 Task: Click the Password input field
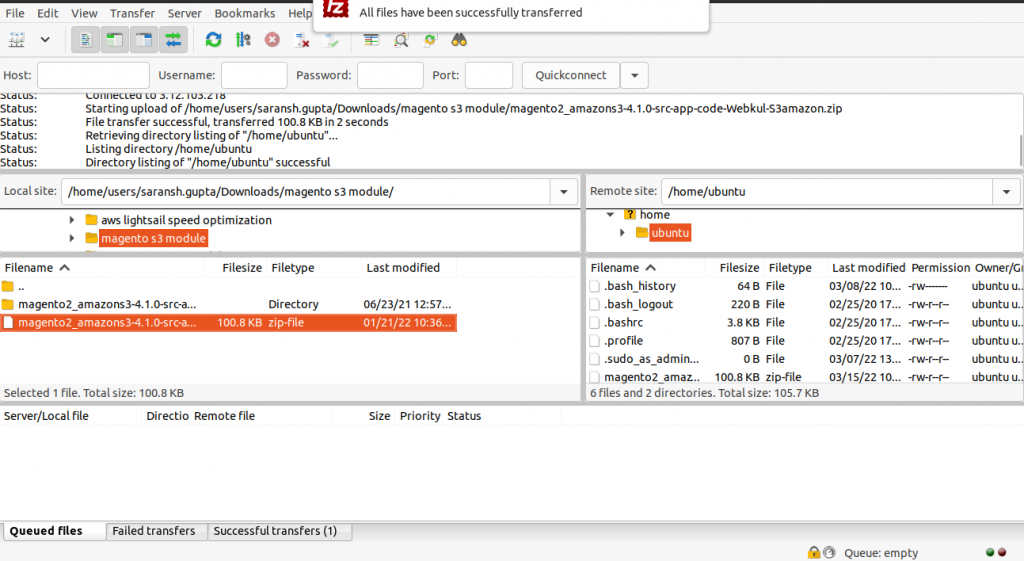coord(390,75)
